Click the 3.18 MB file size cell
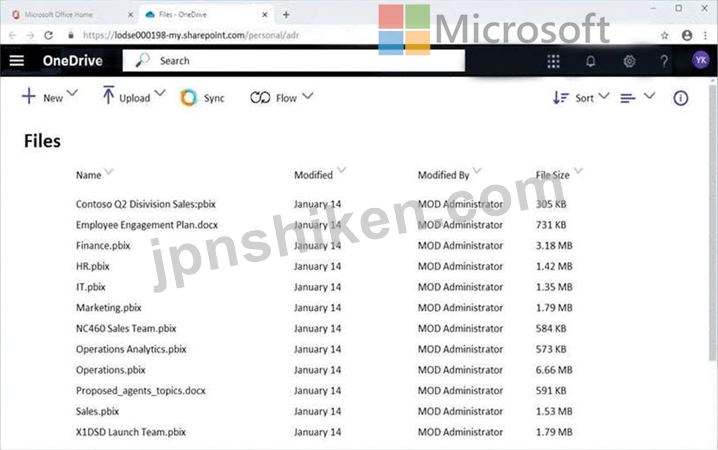This screenshot has height=450, width=718. (x=554, y=246)
